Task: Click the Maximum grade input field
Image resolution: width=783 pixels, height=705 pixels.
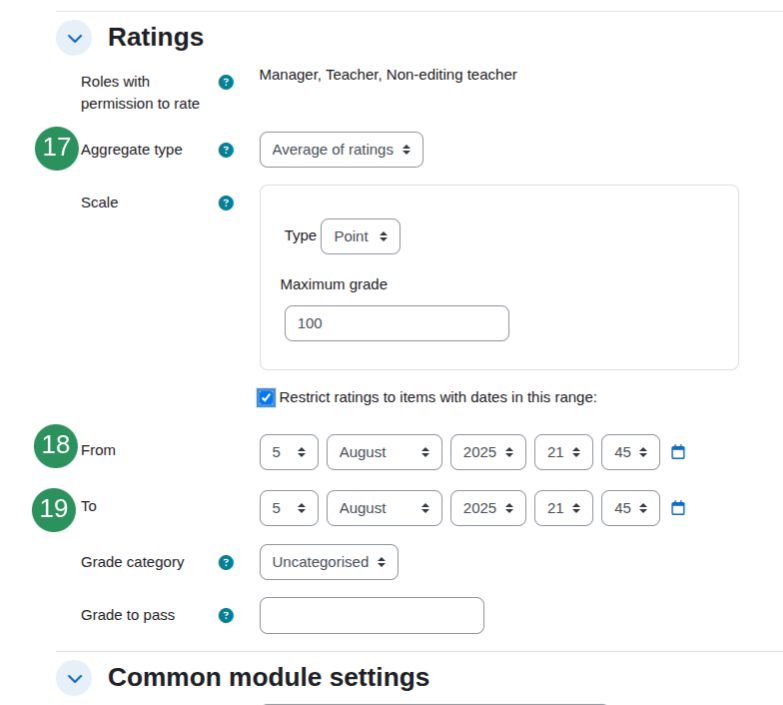Action: 396,324
